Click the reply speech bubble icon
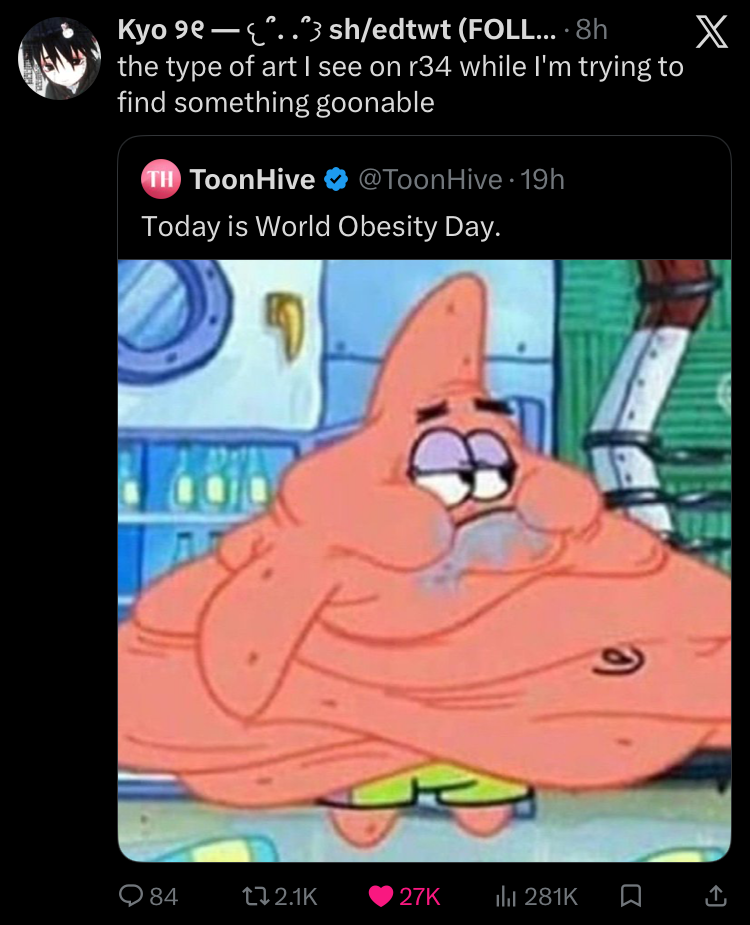 [x=131, y=897]
